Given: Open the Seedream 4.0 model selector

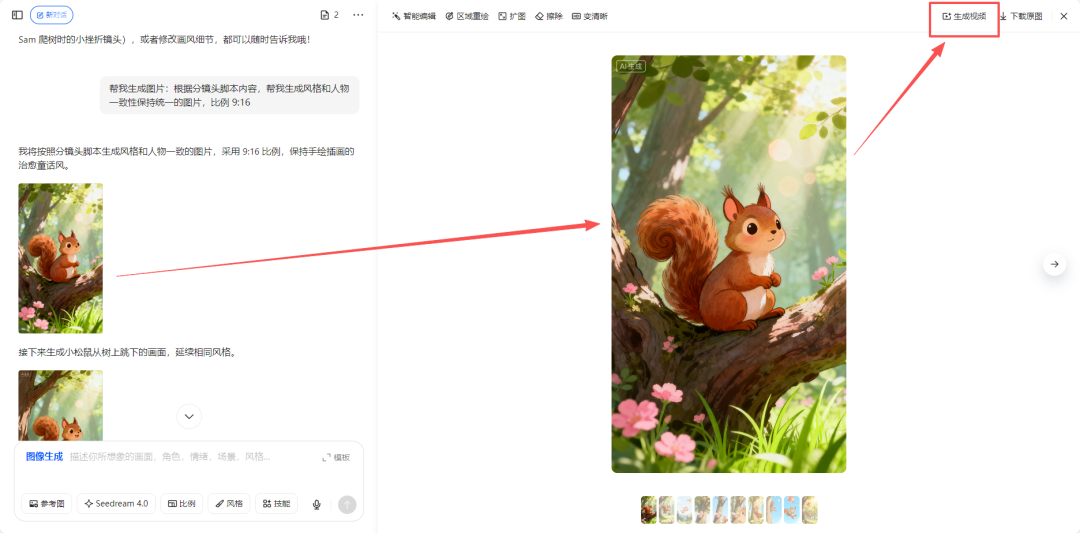Looking at the screenshot, I should (115, 504).
